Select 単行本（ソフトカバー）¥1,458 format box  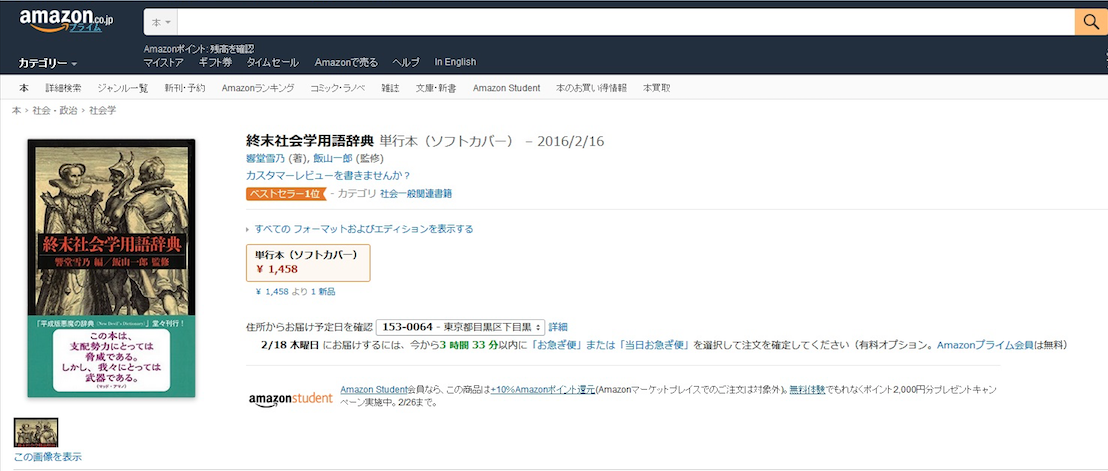coord(308,263)
